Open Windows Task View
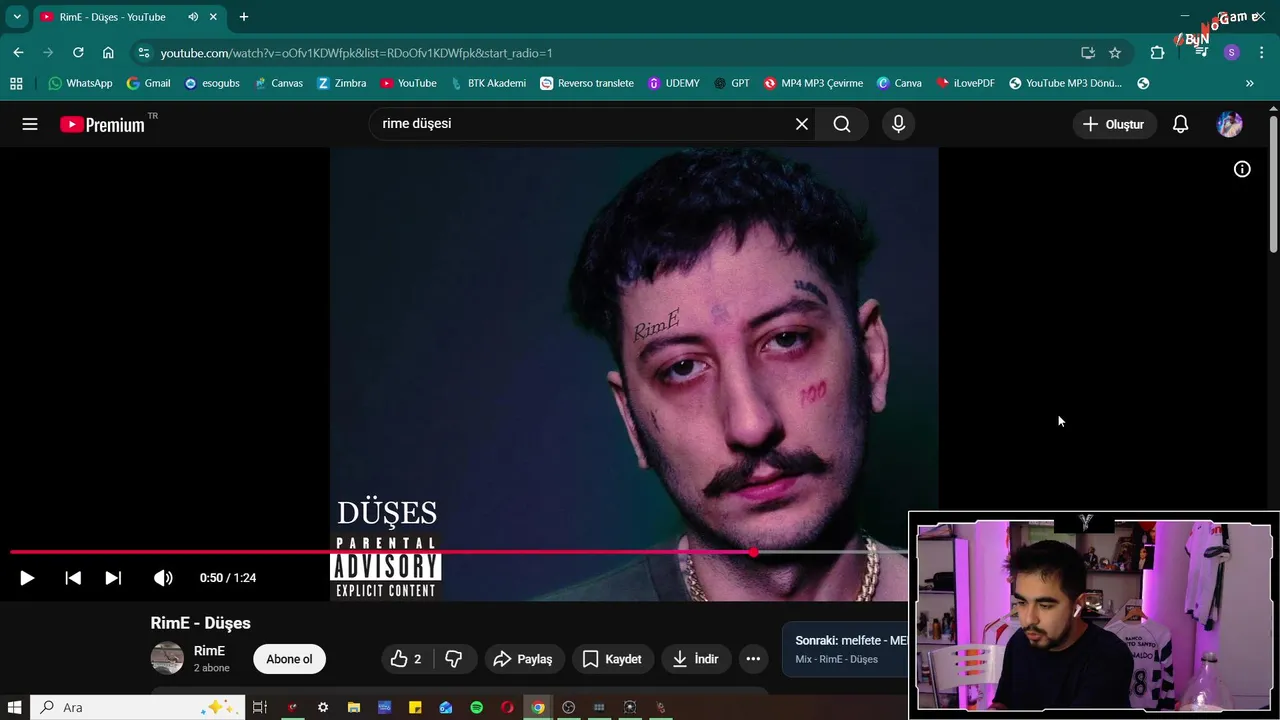 259,707
